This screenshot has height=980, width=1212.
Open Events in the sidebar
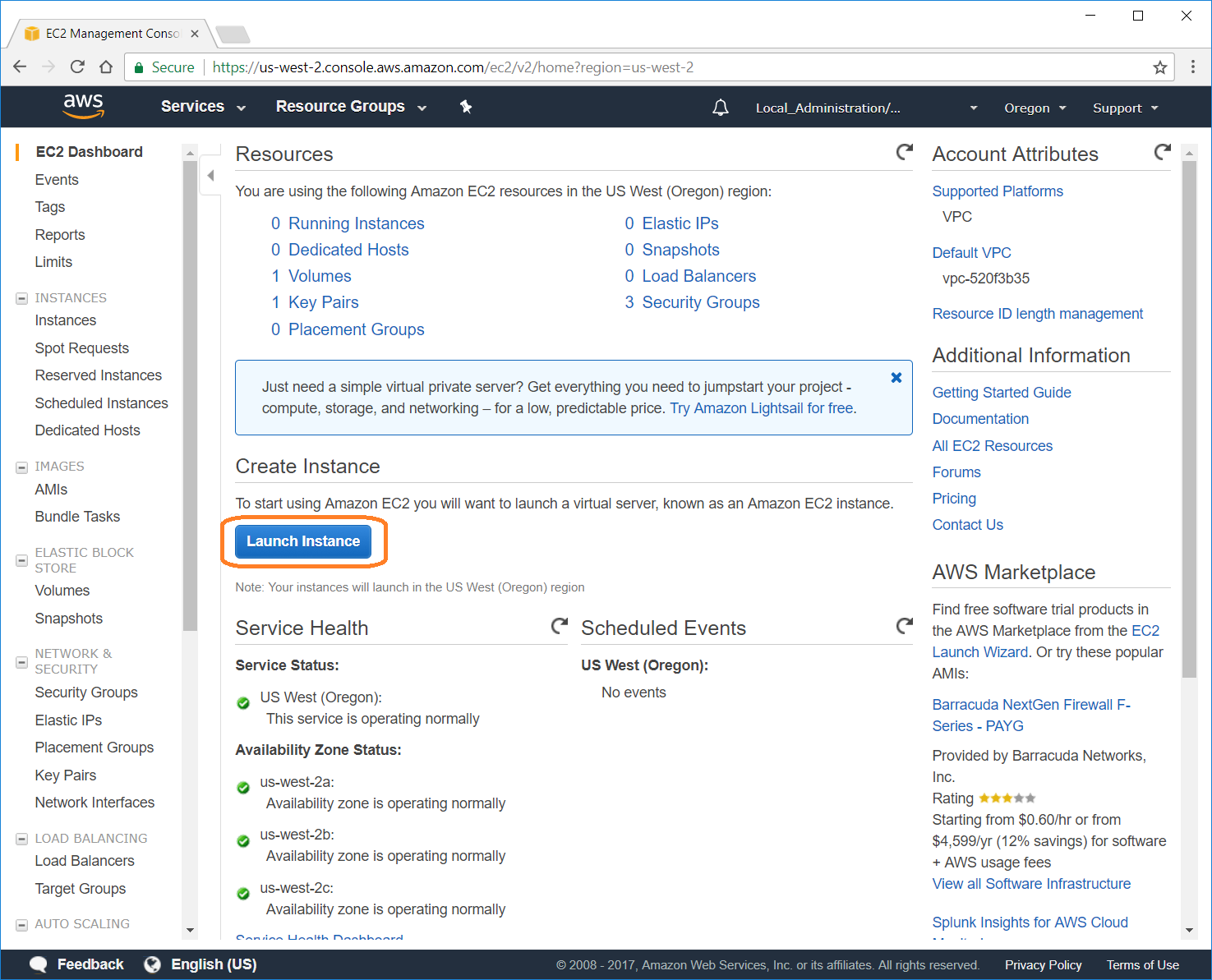click(x=57, y=180)
